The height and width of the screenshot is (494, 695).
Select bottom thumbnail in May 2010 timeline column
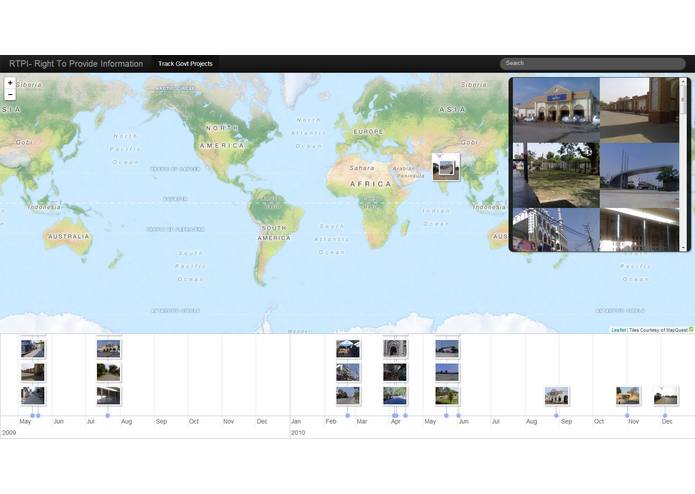(x=447, y=396)
